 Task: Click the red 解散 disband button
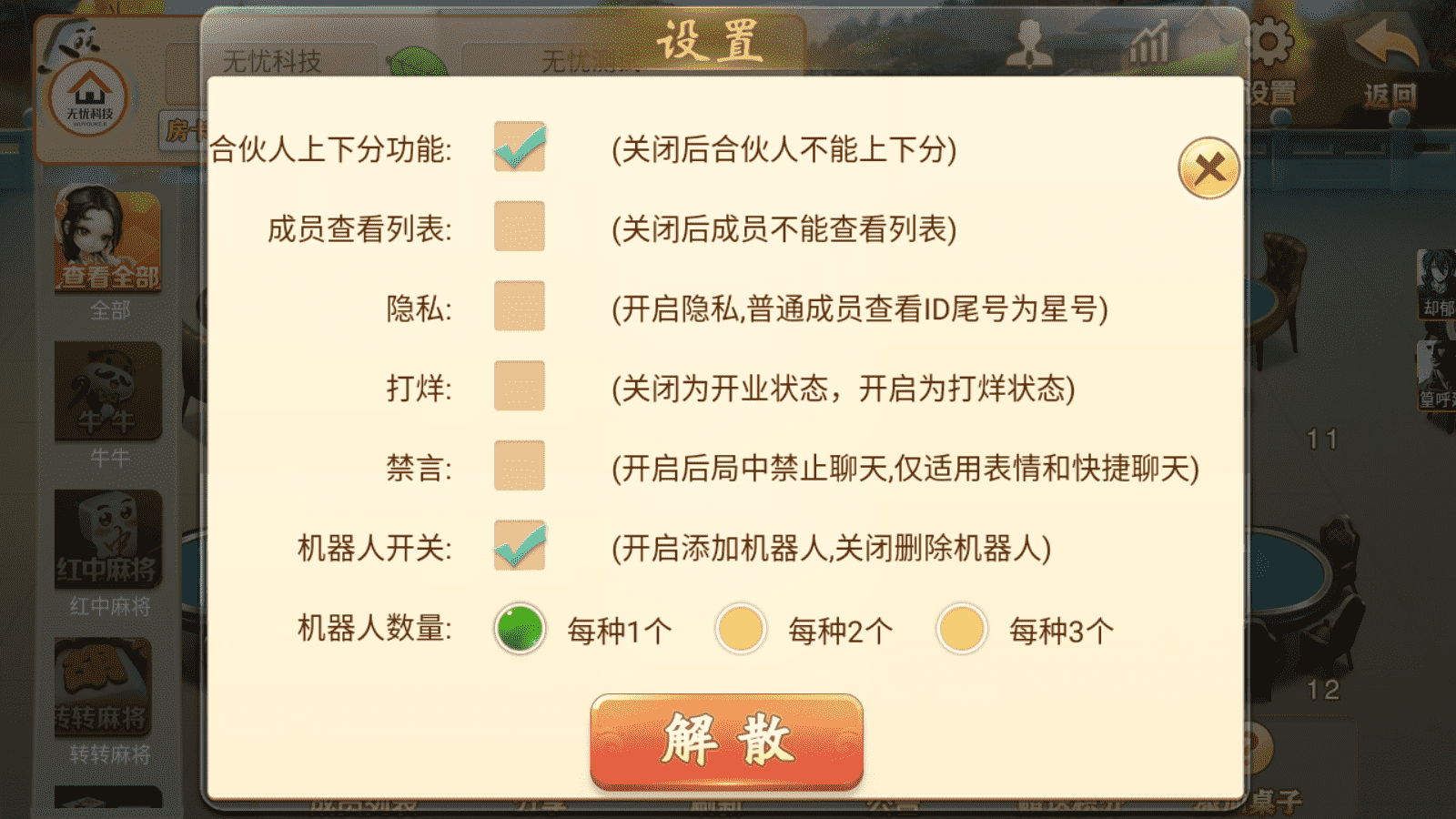tap(726, 741)
